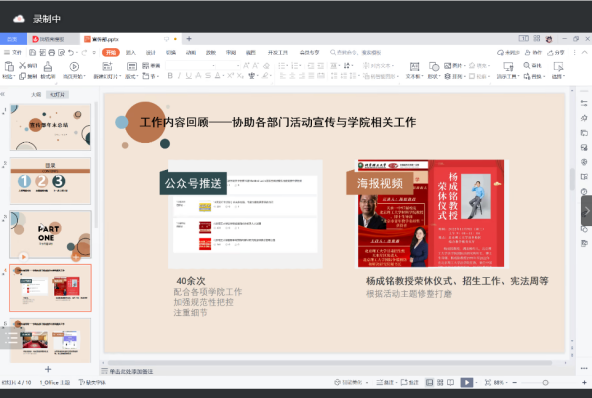Click the Text Box icon

click(x=415, y=66)
